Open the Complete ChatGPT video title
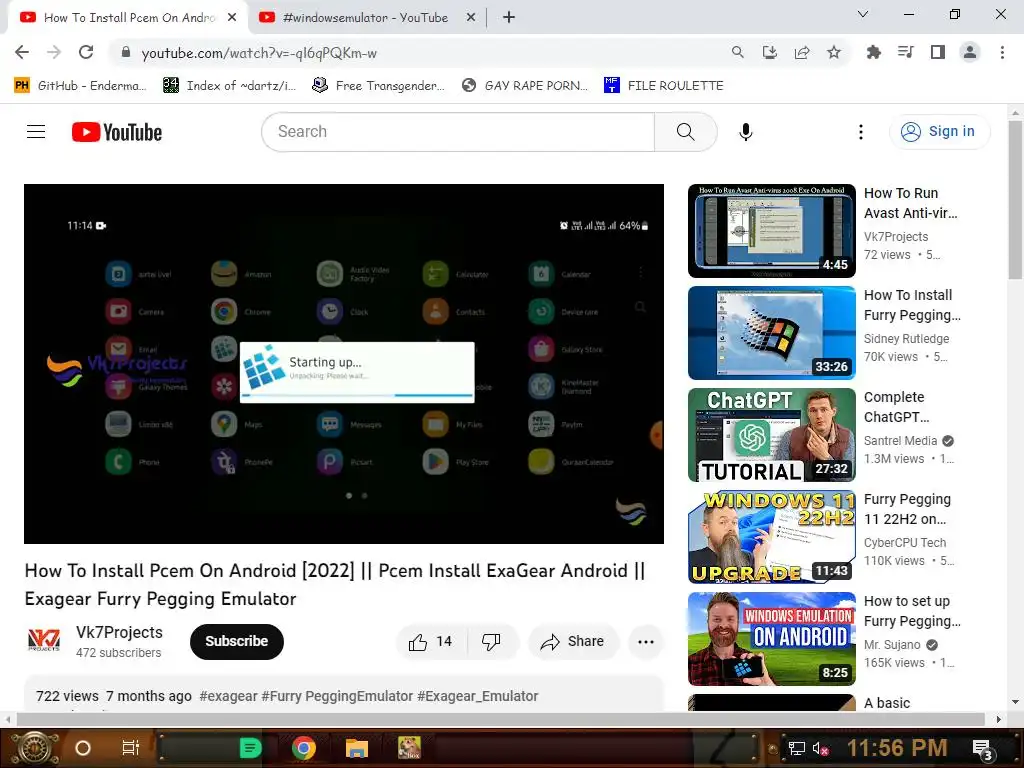The image size is (1024, 768). coord(896,407)
